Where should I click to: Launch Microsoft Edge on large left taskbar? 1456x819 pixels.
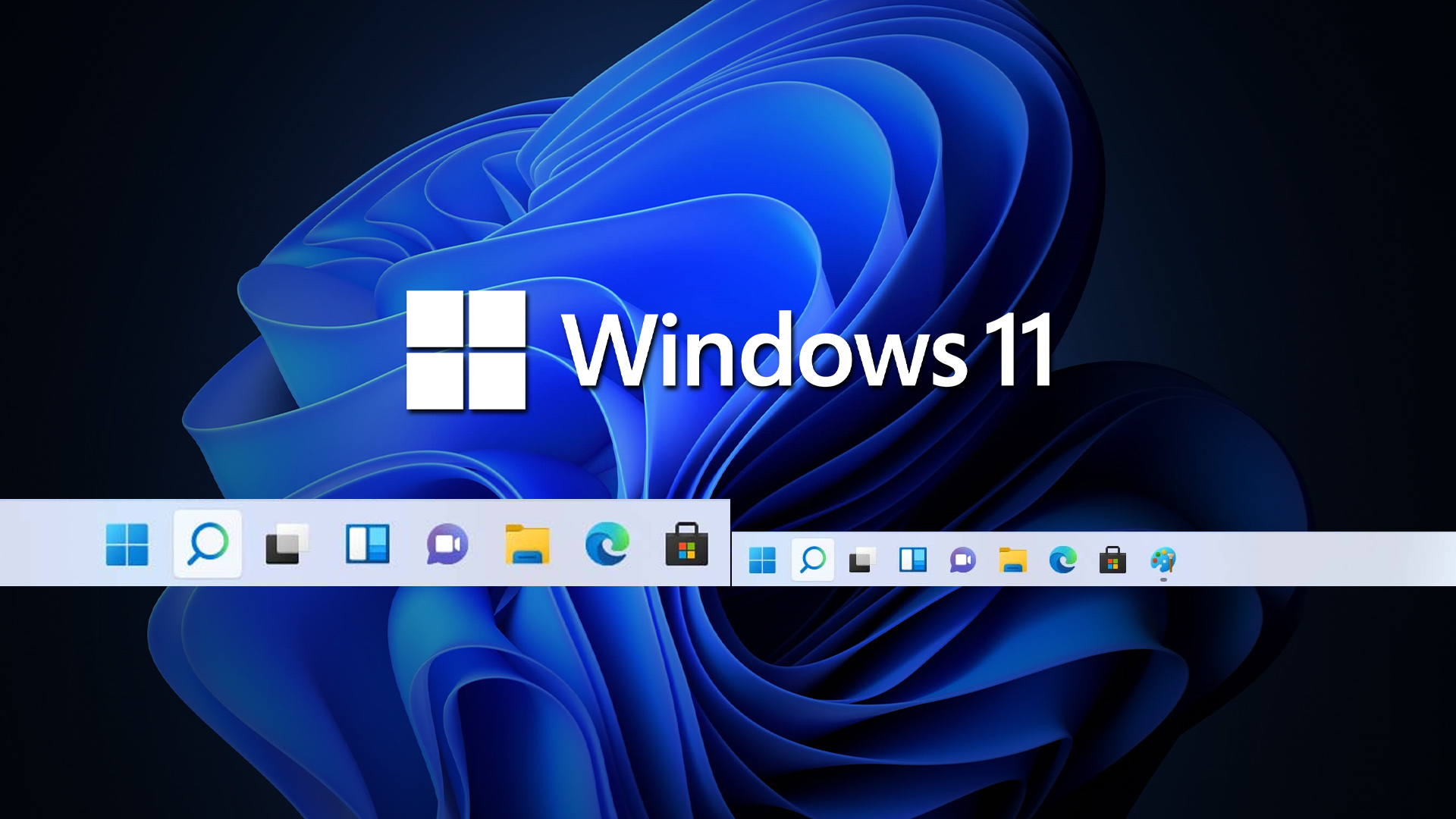[x=607, y=544]
